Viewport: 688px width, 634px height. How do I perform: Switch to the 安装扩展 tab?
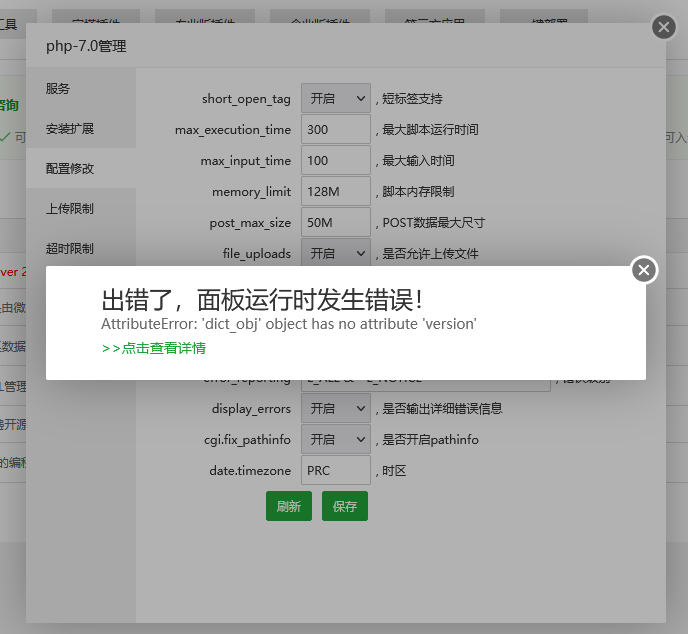click(81, 129)
